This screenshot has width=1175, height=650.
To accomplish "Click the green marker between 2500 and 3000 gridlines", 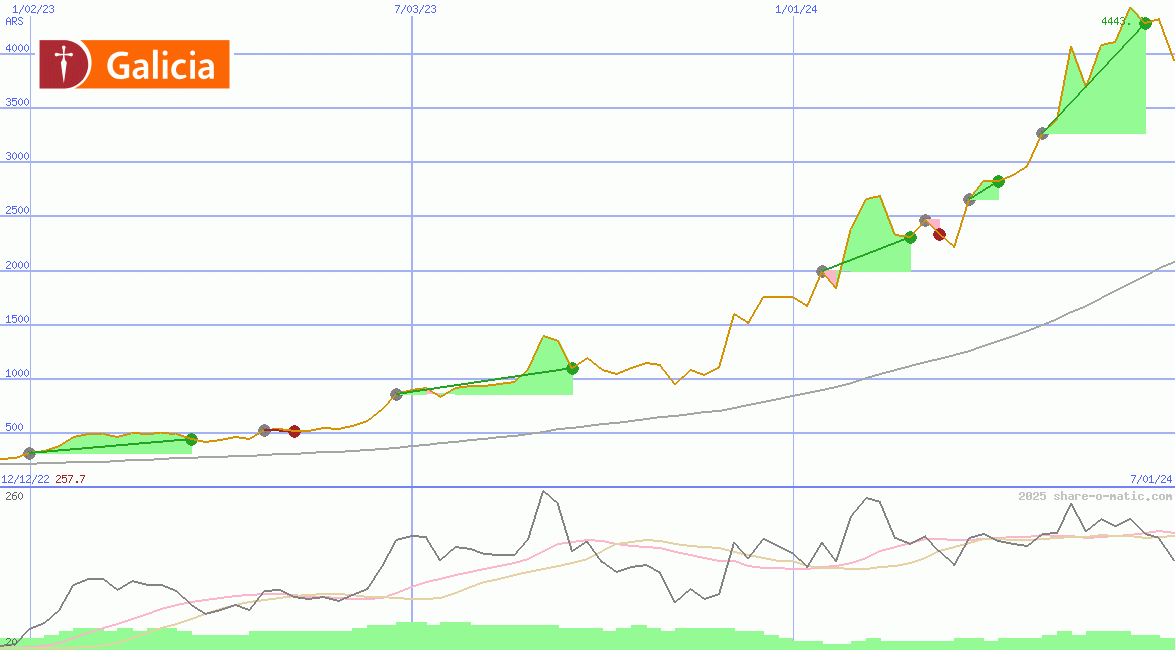I will pyautogui.click(x=998, y=181).
